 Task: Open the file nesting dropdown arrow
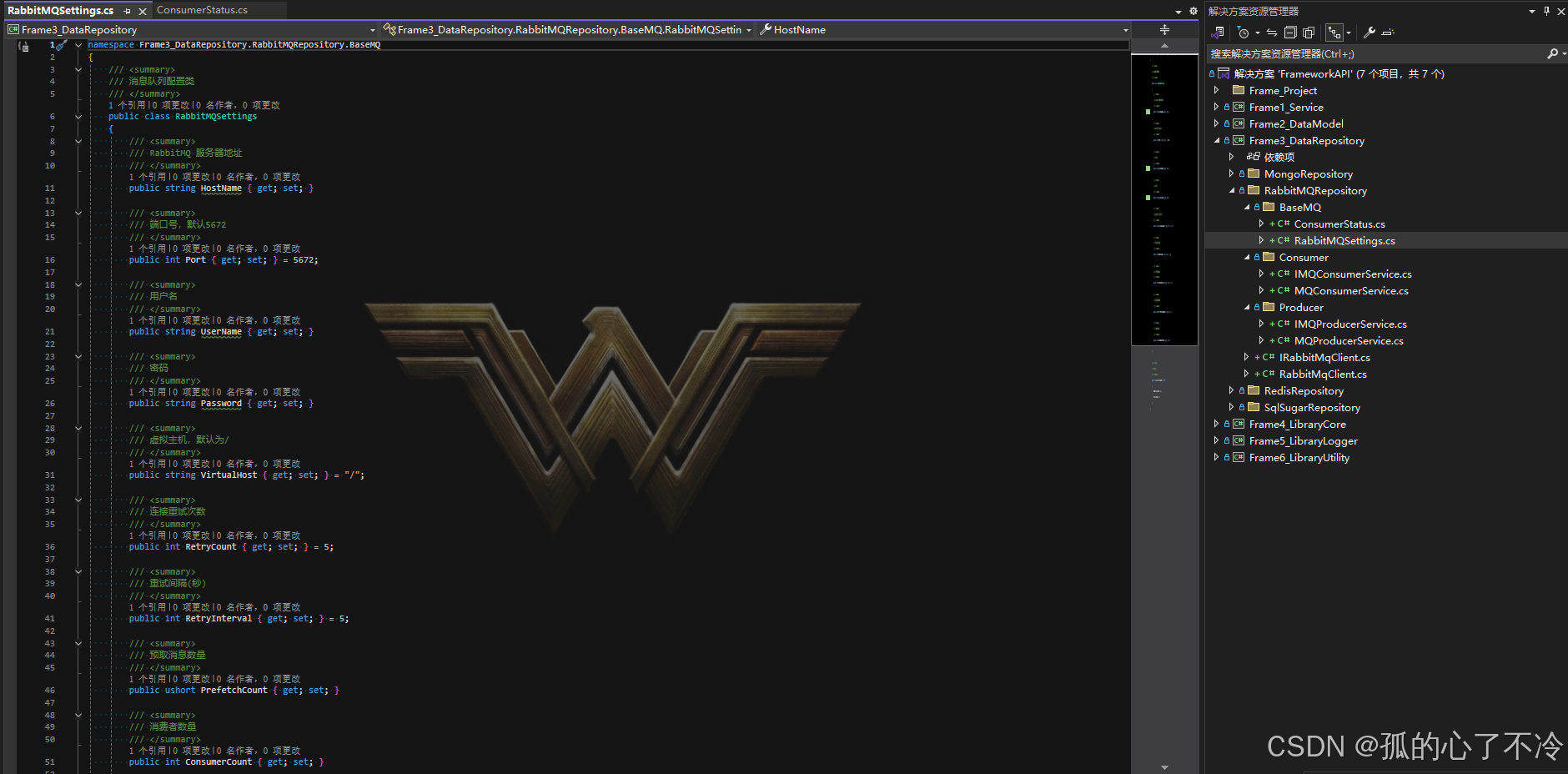(1349, 33)
